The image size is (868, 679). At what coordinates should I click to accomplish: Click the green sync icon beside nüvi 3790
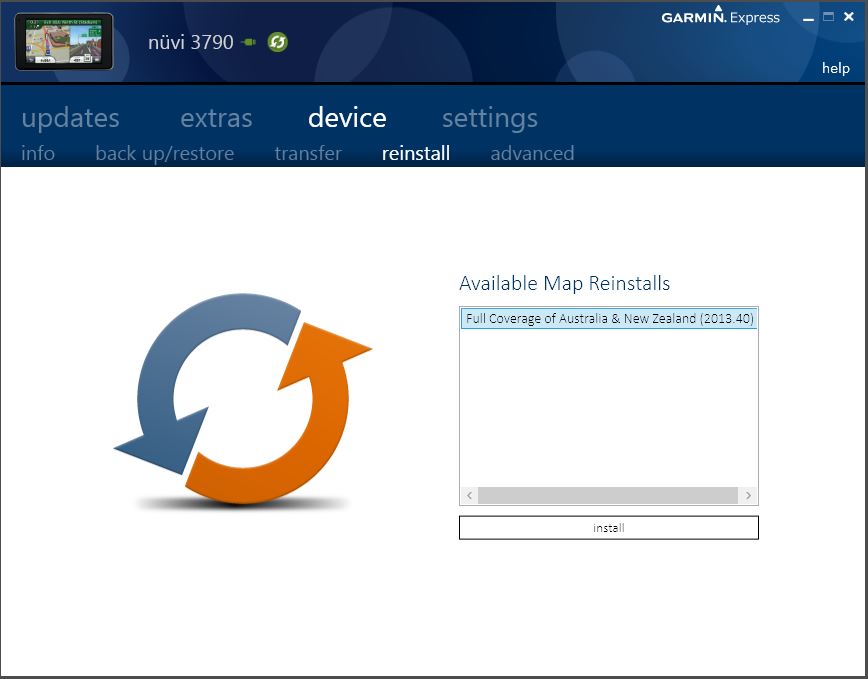[x=277, y=42]
